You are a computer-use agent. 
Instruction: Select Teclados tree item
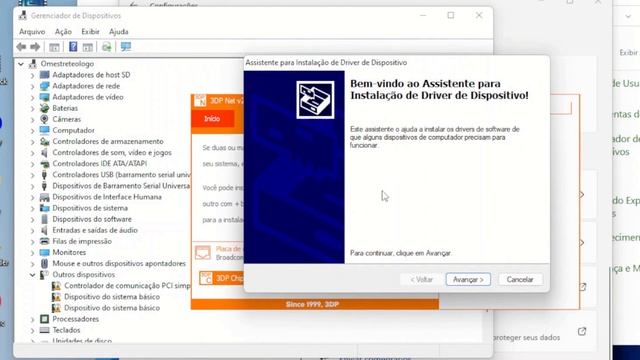[x=66, y=330]
